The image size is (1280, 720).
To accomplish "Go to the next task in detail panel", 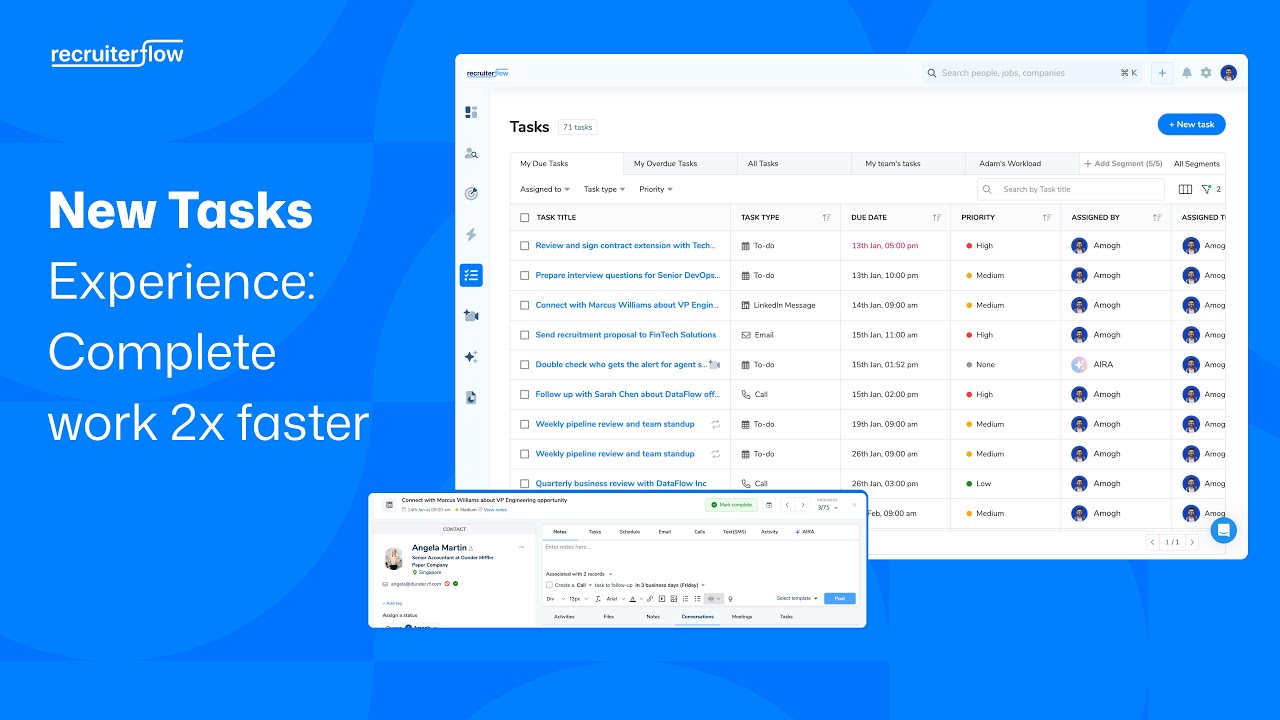I will coord(803,505).
